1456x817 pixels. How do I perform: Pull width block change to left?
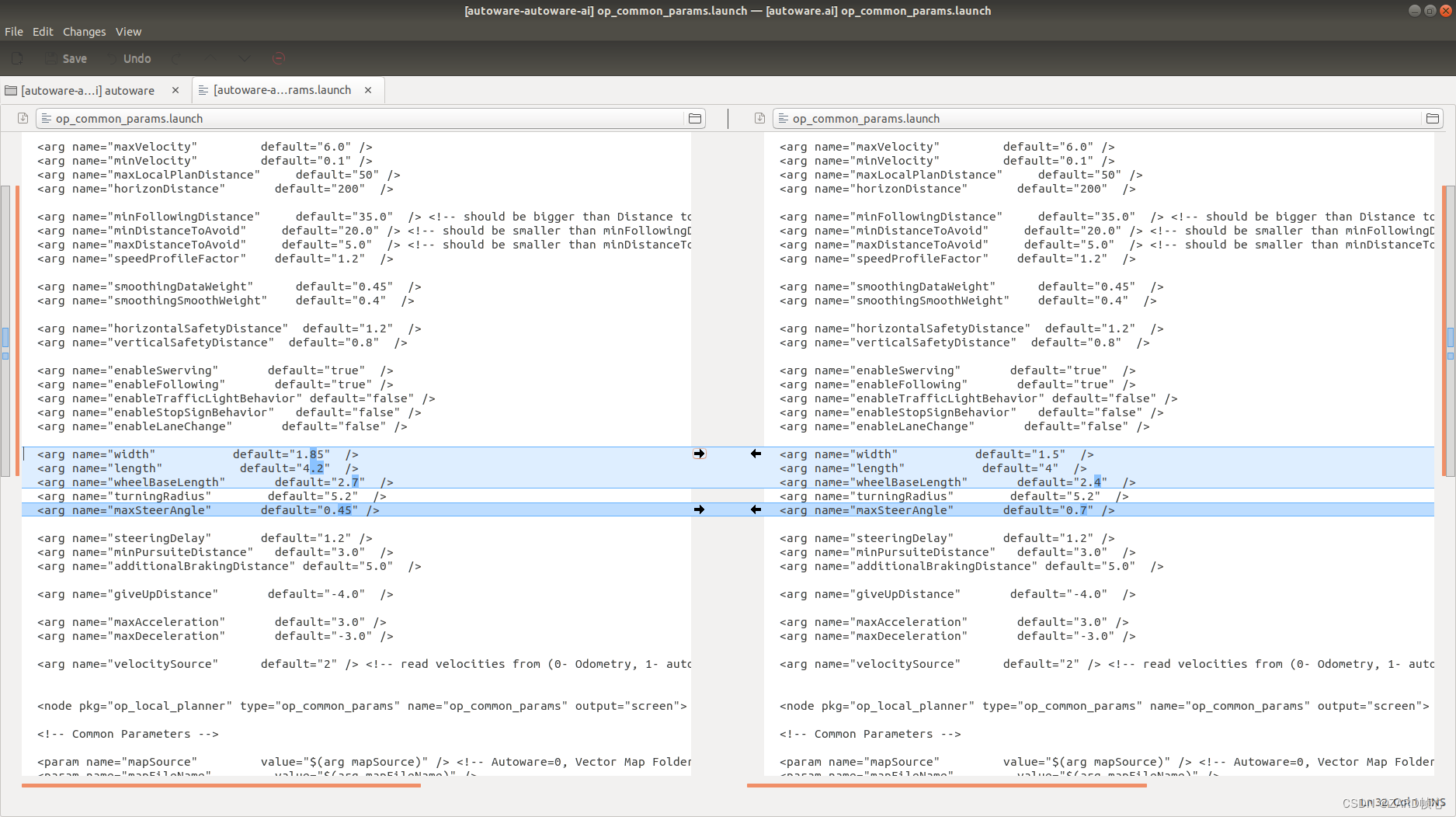coord(756,454)
